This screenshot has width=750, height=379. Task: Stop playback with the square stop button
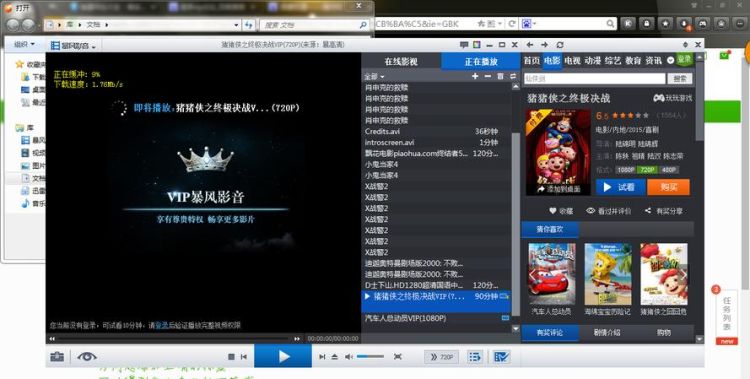[231, 357]
